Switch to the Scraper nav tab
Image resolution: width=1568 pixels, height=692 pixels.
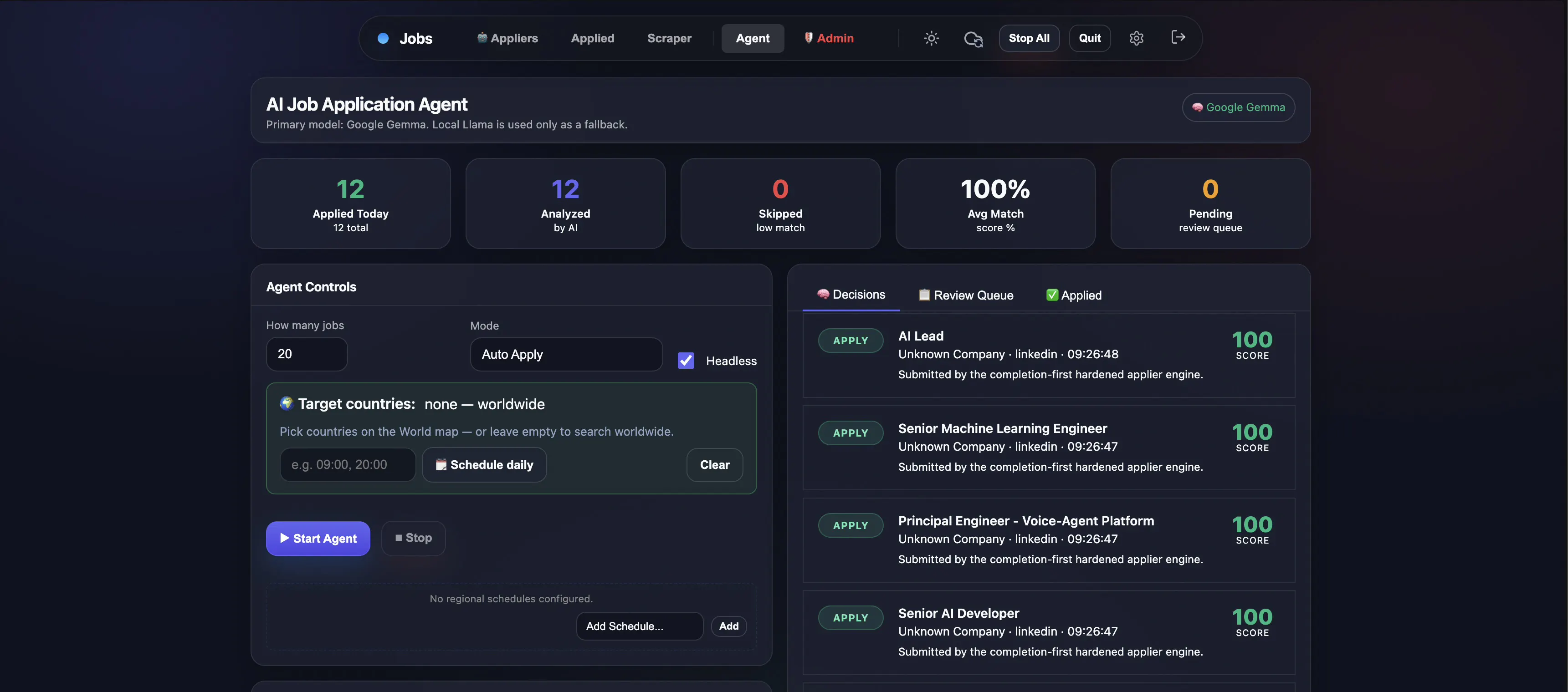(669, 38)
